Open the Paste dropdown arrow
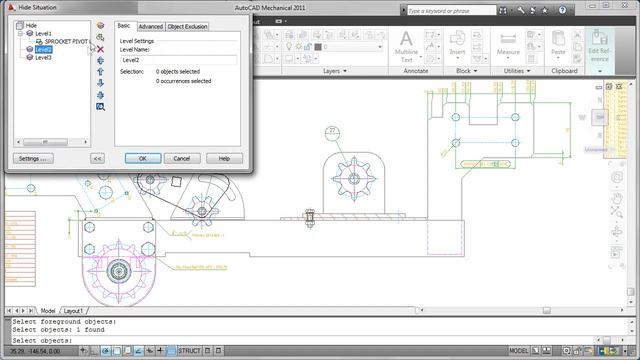This screenshot has width=640, height=360. coord(558,58)
